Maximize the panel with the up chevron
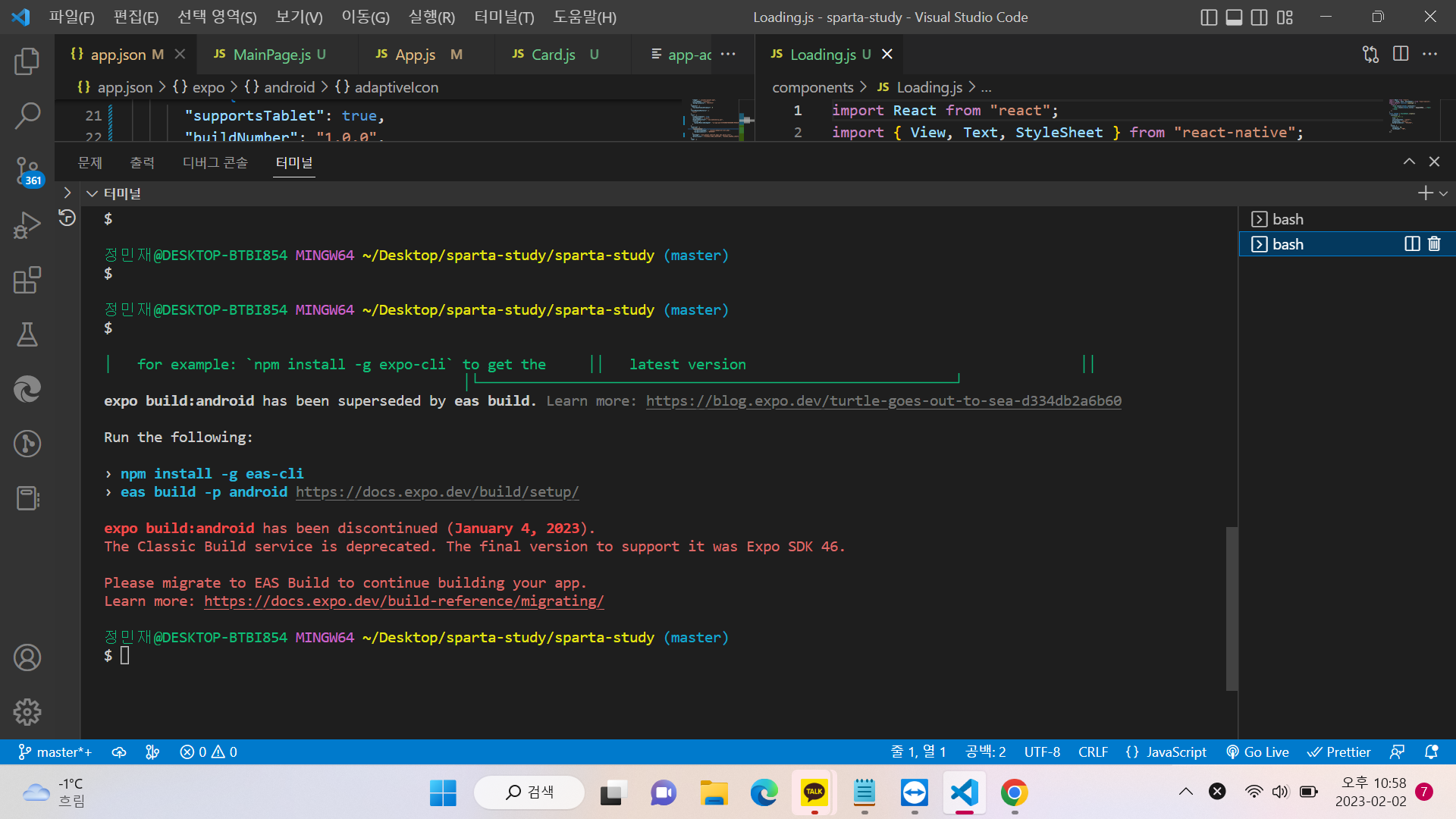This screenshot has height=819, width=1456. pos(1409,162)
